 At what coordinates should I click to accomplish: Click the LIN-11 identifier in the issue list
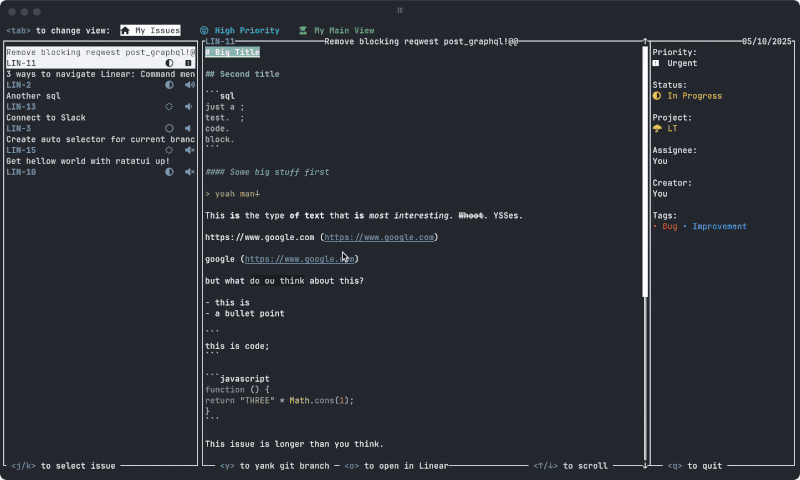21,63
